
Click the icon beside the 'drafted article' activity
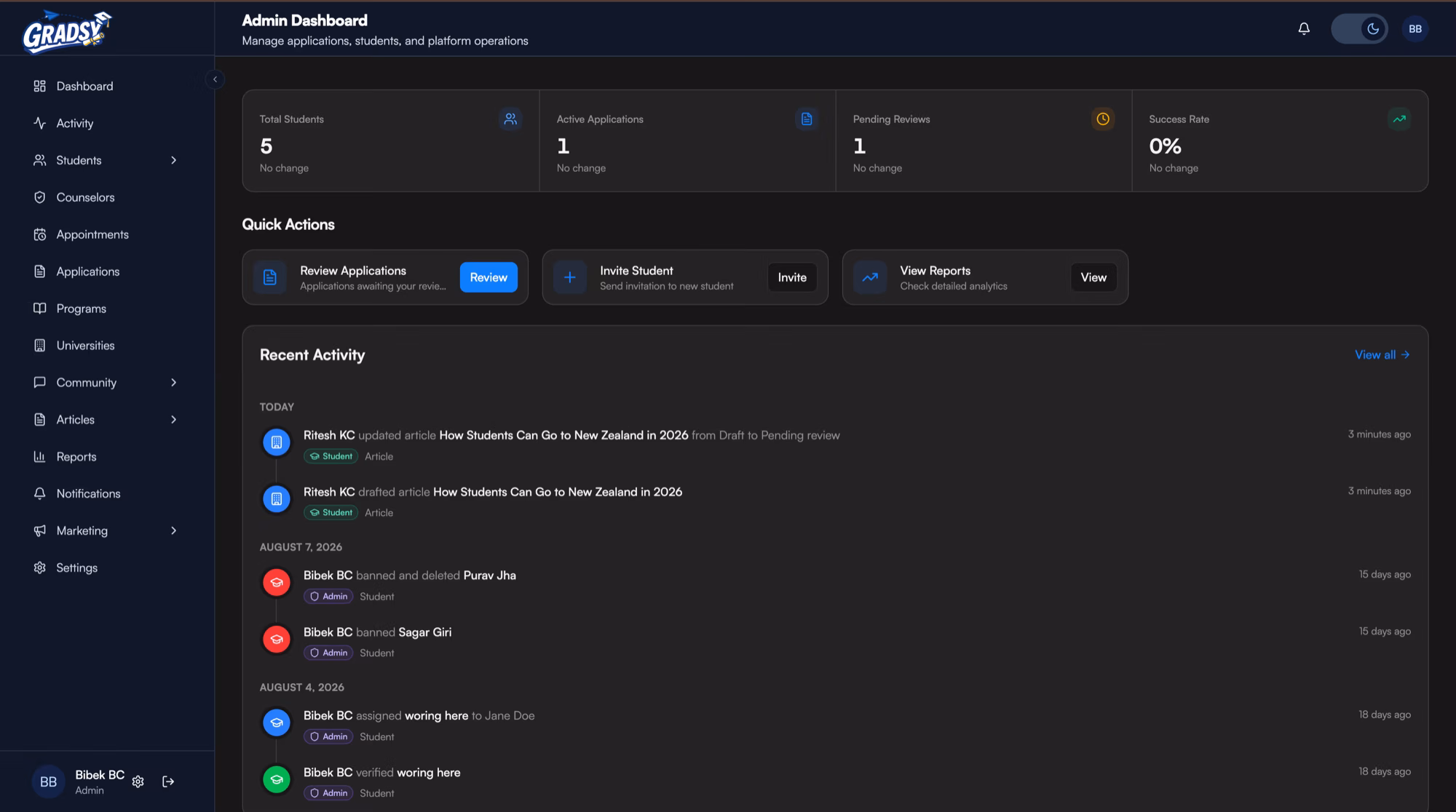coord(277,498)
